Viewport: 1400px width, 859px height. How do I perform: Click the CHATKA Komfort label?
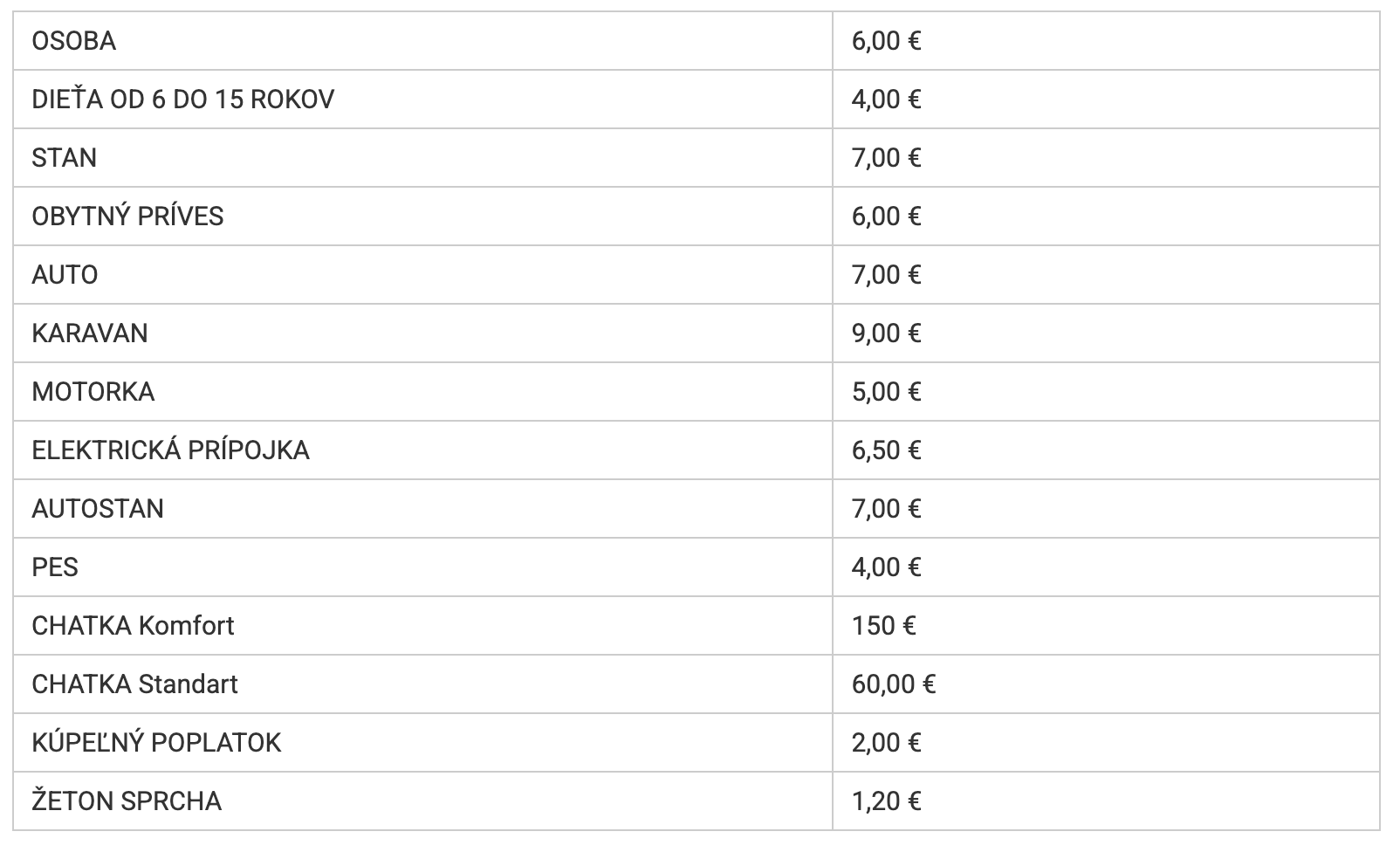click(133, 626)
